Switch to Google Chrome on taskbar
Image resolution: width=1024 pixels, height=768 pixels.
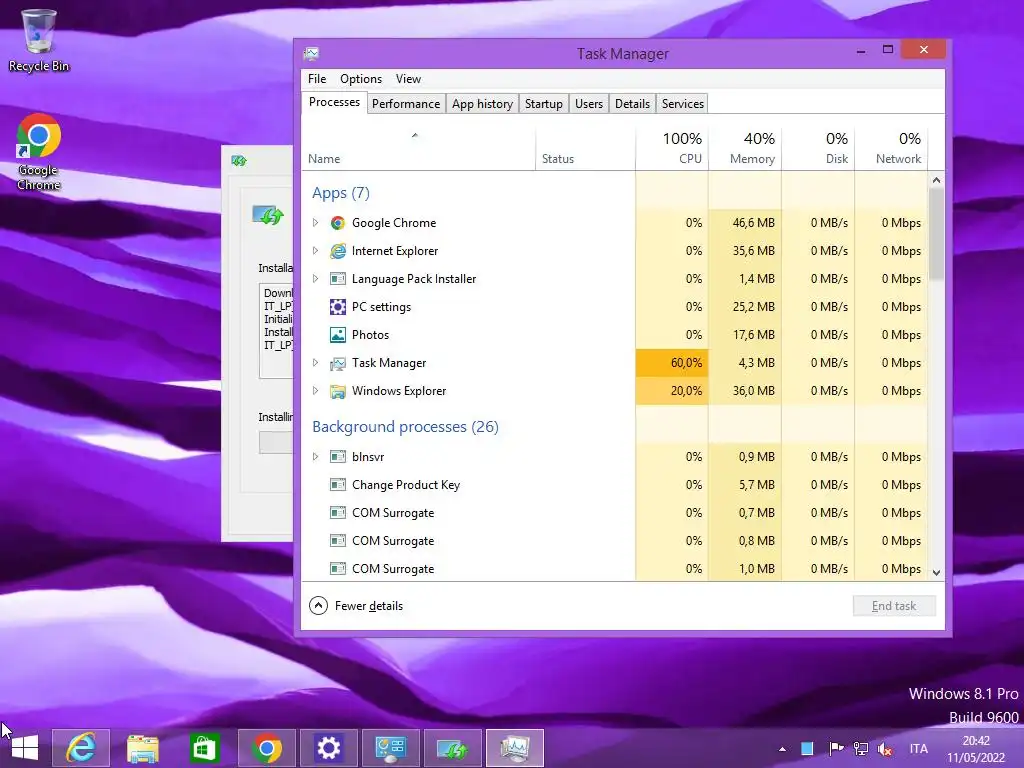pyautogui.click(x=266, y=748)
